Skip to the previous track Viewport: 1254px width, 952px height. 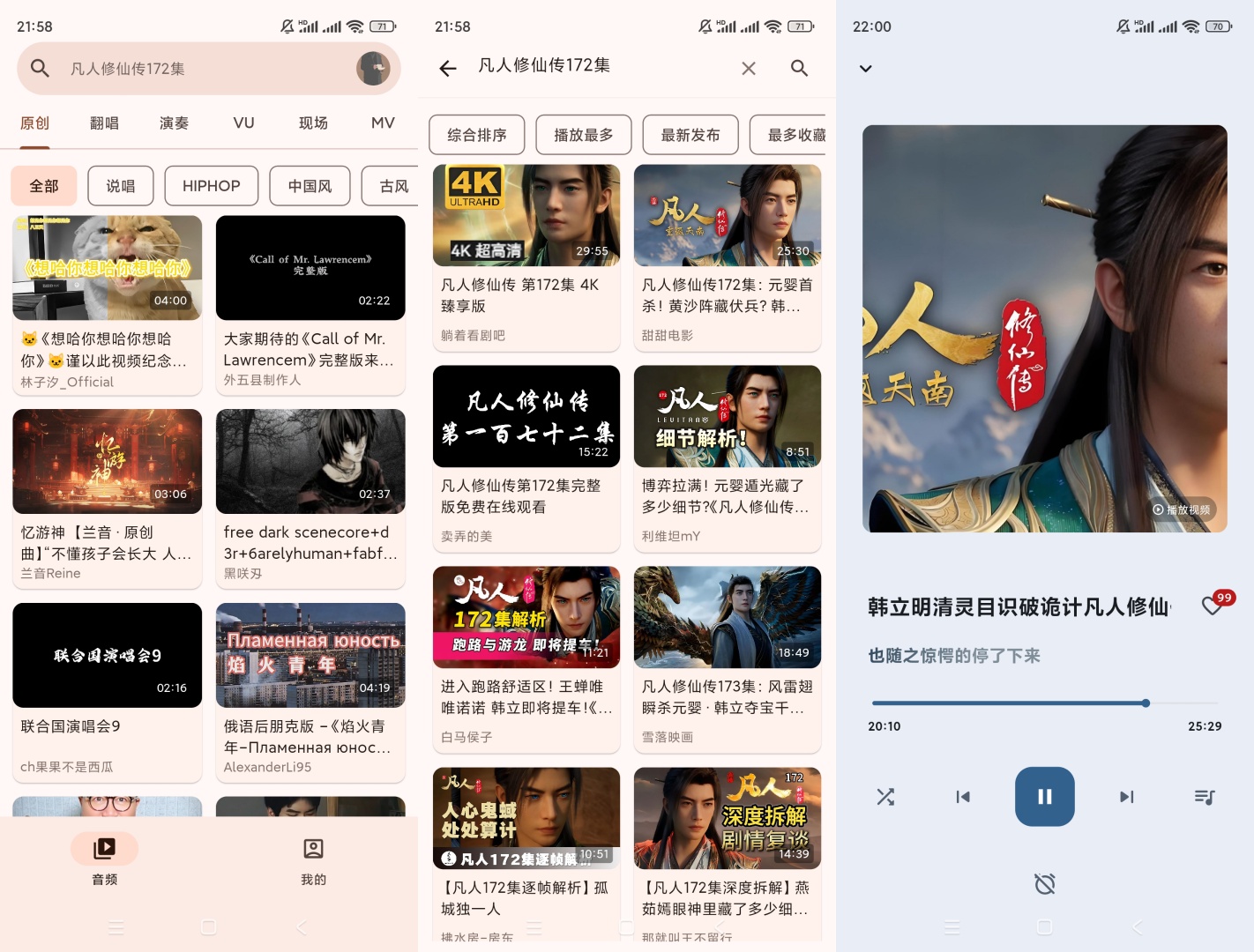tap(963, 797)
